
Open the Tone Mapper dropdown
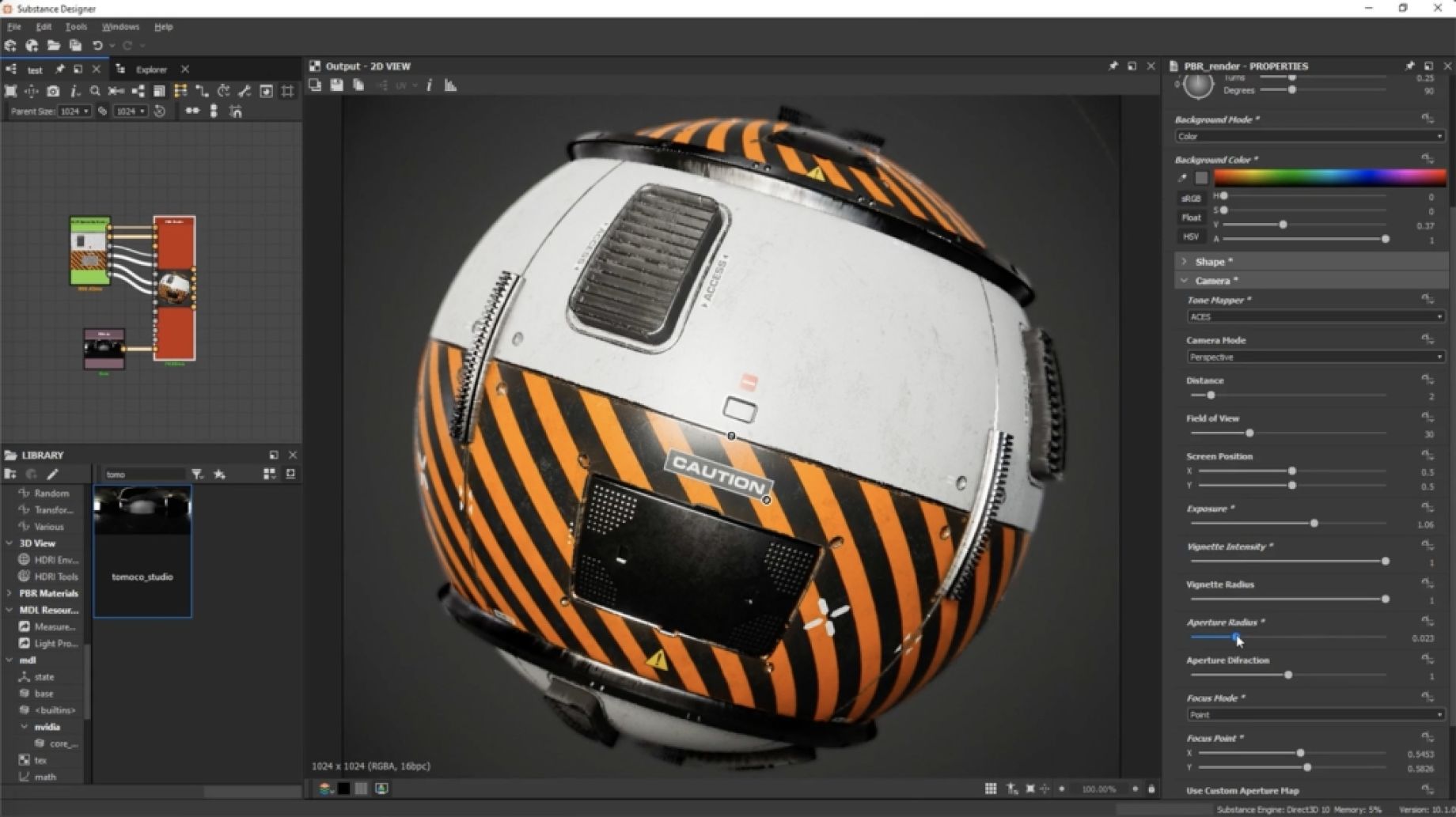coord(1314,316)
